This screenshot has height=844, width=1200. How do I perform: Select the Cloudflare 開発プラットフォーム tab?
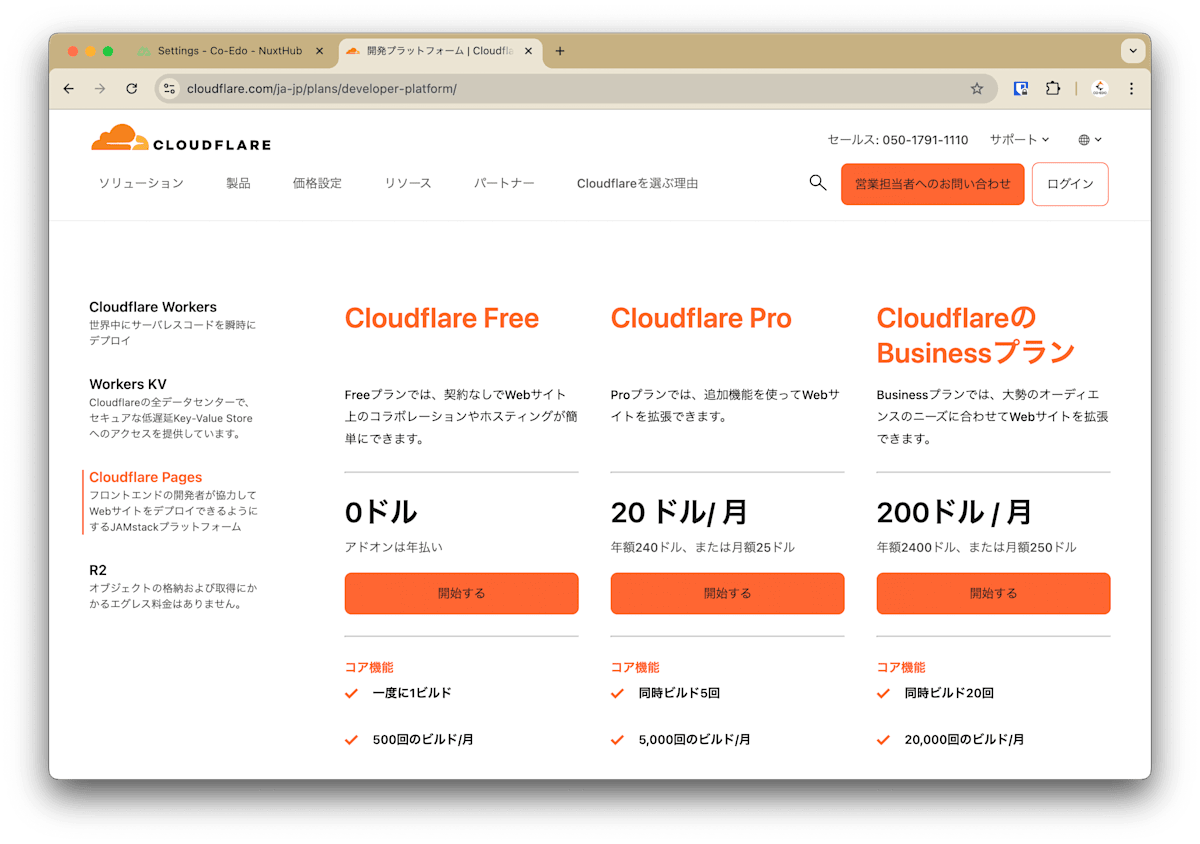(x=441, y=51)
